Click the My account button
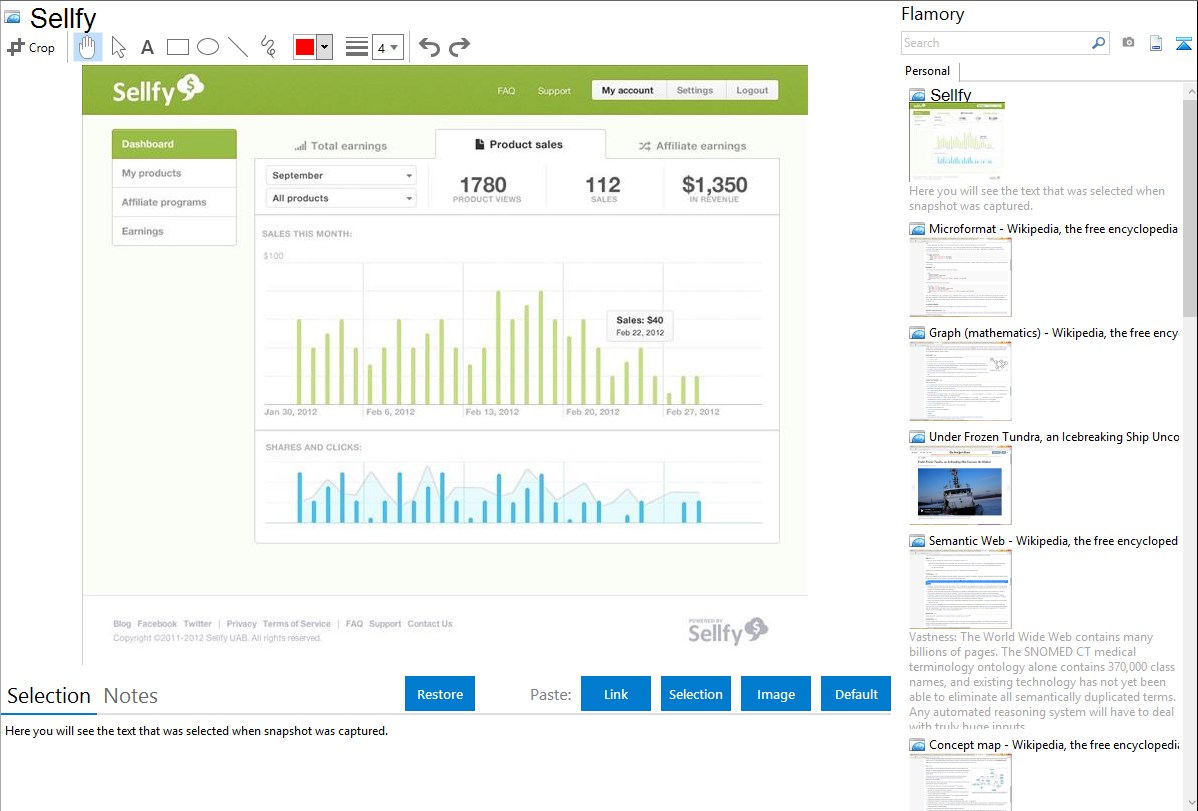The image size is (1198, 811). tap(628, 90)
